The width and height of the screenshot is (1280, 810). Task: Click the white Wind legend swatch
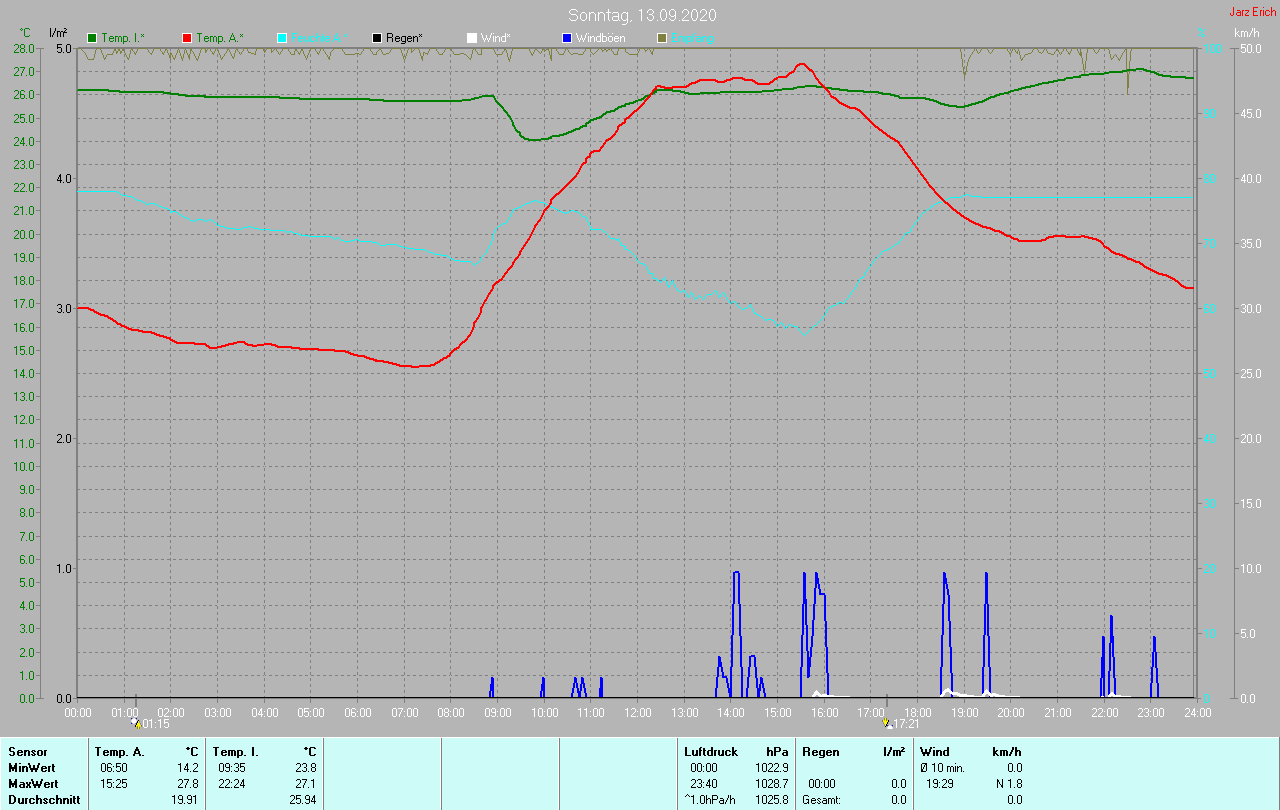[472, 38]
